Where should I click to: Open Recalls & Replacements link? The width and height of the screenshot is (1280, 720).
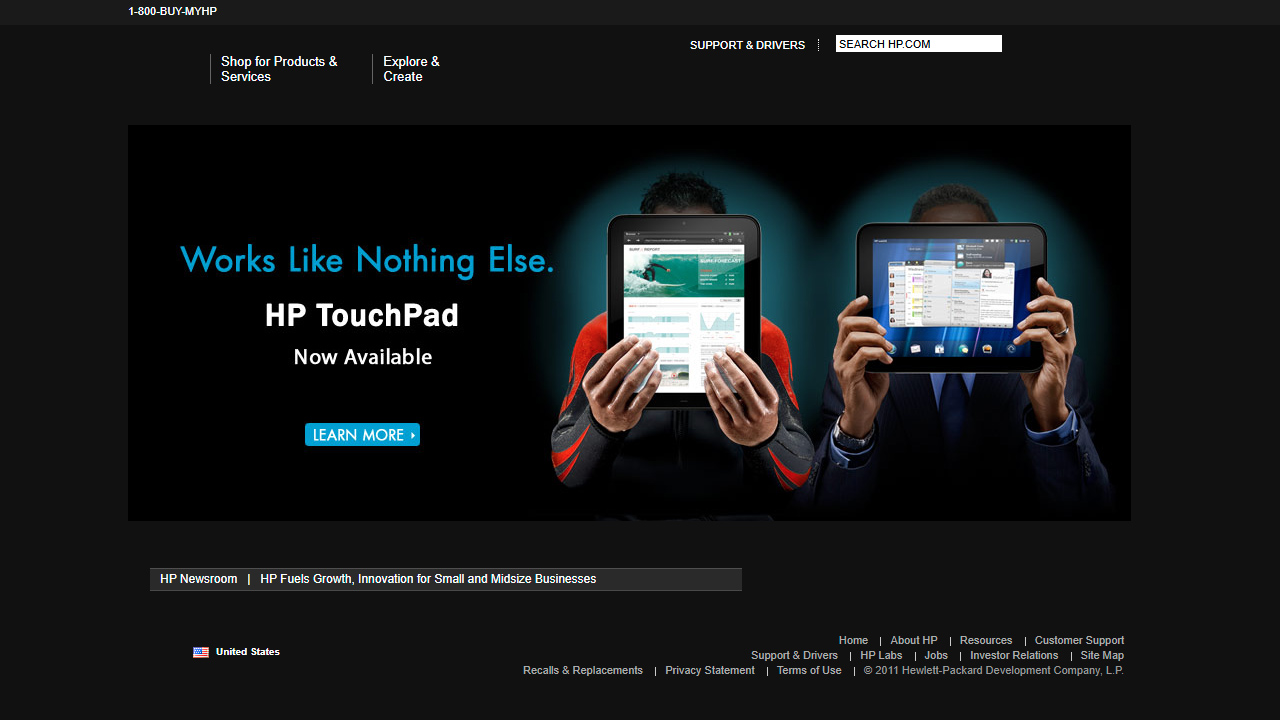pyautogui.click(x=583, y=670)
